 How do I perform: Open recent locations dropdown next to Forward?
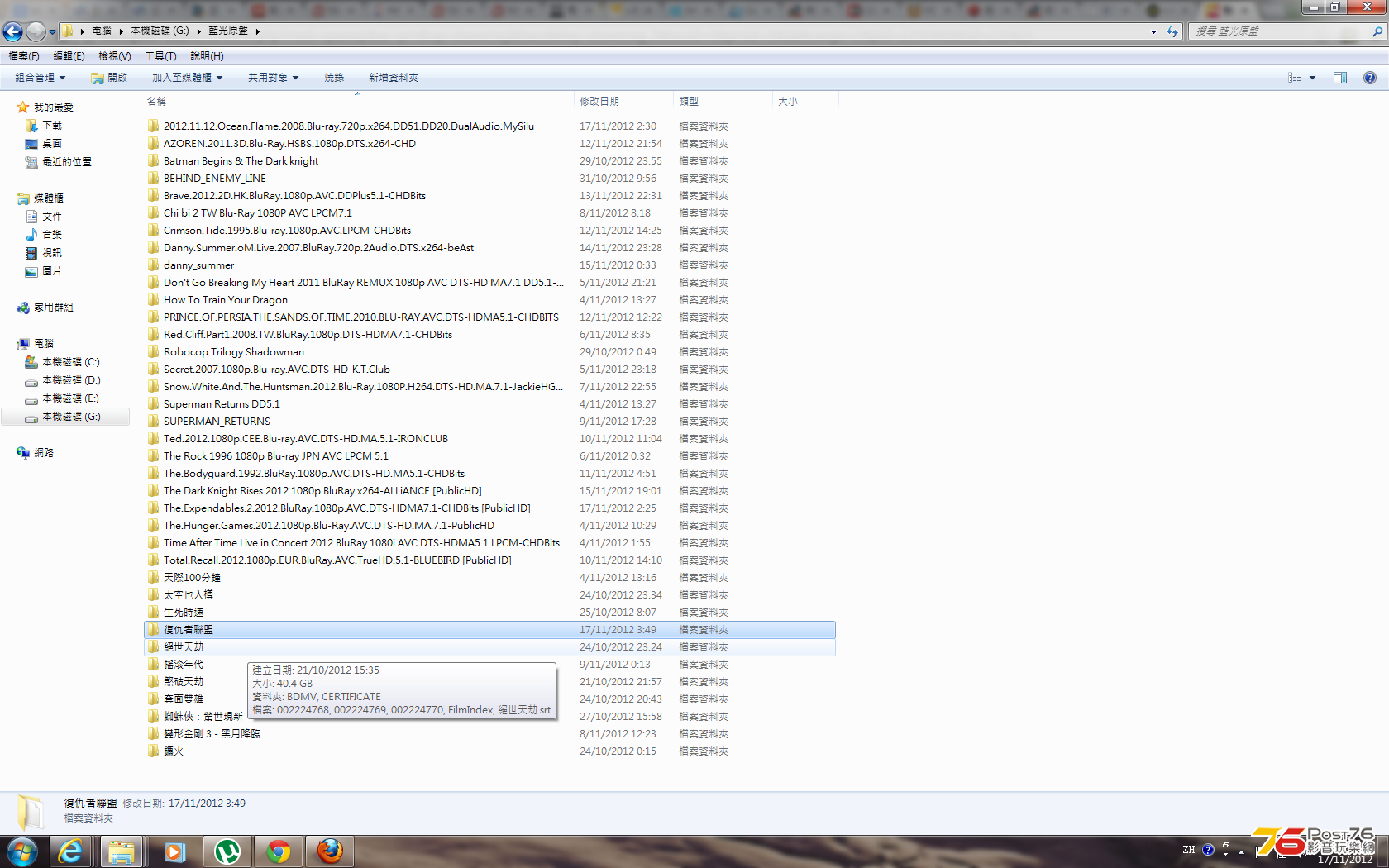(52, 32)
